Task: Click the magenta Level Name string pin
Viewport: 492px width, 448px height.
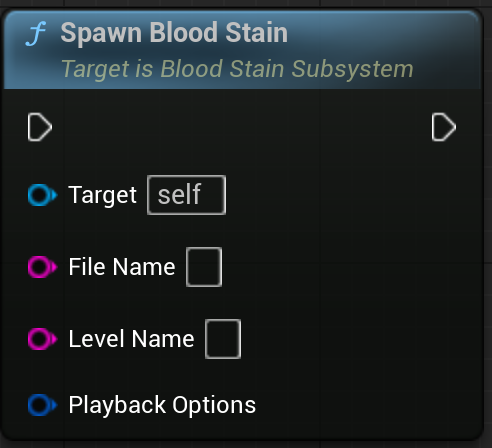Action: click(42, 339)
